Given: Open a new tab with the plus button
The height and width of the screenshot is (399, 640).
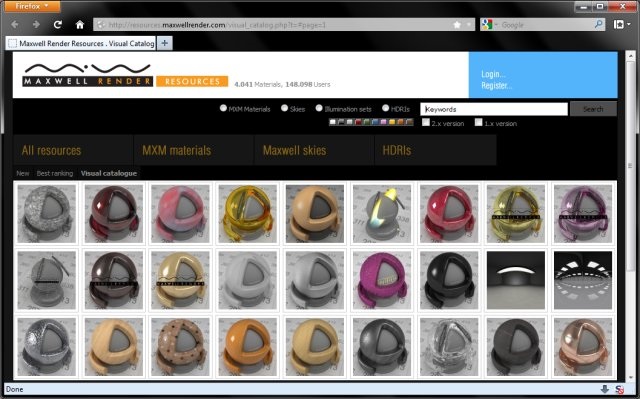Looking at the screenshot, I should (164, 43).
